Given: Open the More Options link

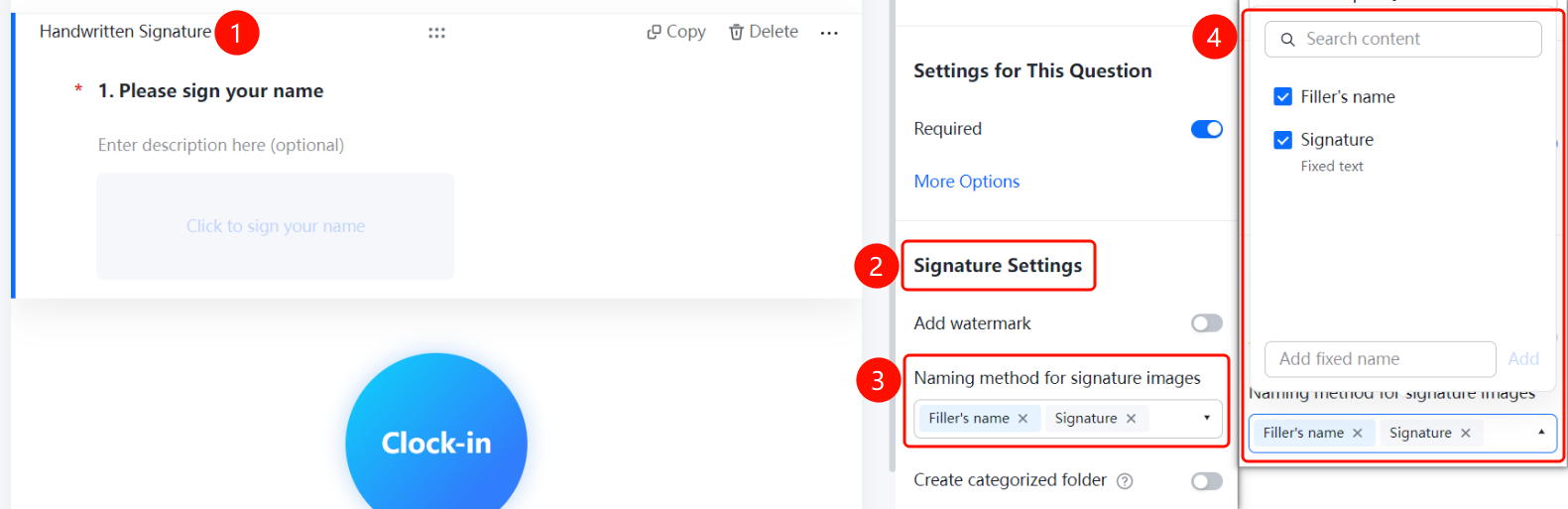Looking at the screenshot, I should [967, 182].
